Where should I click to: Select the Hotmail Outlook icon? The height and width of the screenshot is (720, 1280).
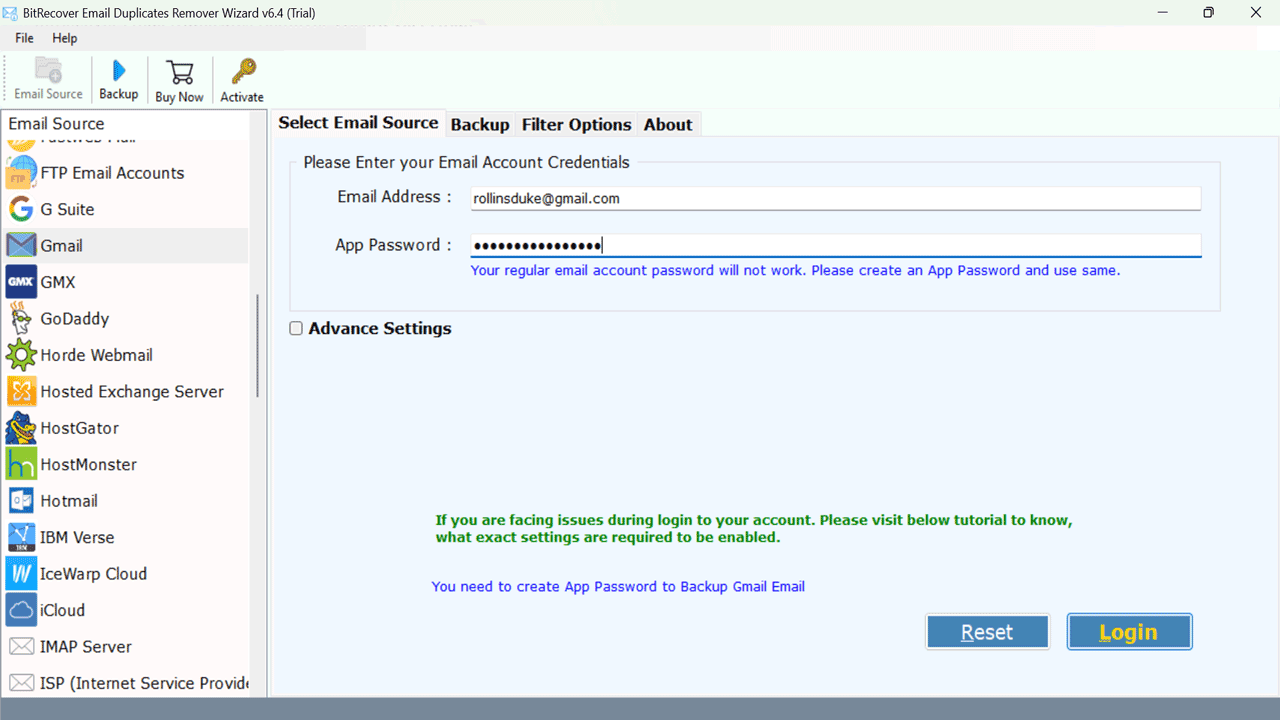pyautogui.click(x=21, y=501)
